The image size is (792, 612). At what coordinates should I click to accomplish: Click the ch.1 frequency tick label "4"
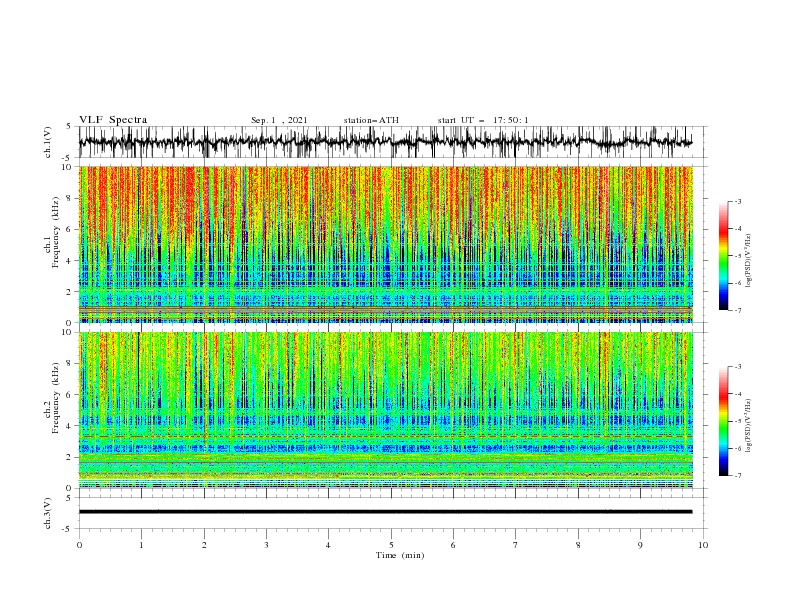(70, 261)
